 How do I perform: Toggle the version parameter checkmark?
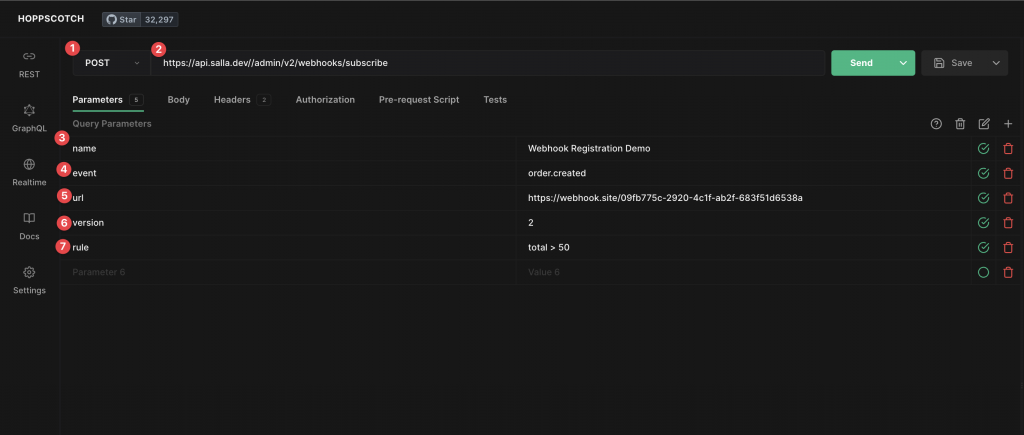click(983, 223)
